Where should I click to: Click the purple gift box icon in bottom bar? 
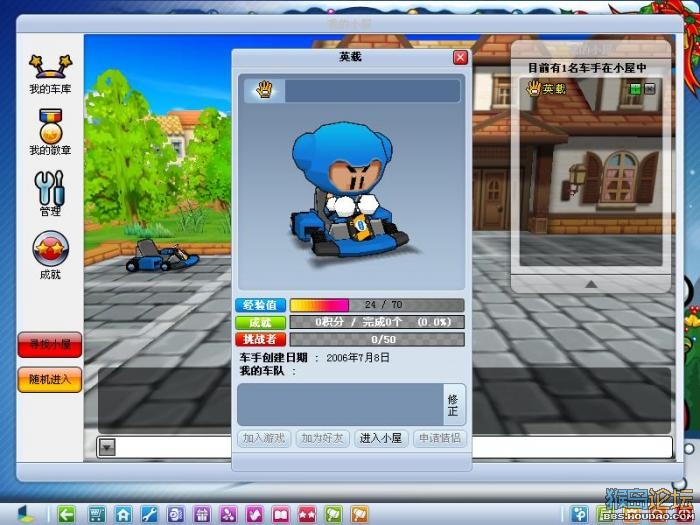coord(202,515)
